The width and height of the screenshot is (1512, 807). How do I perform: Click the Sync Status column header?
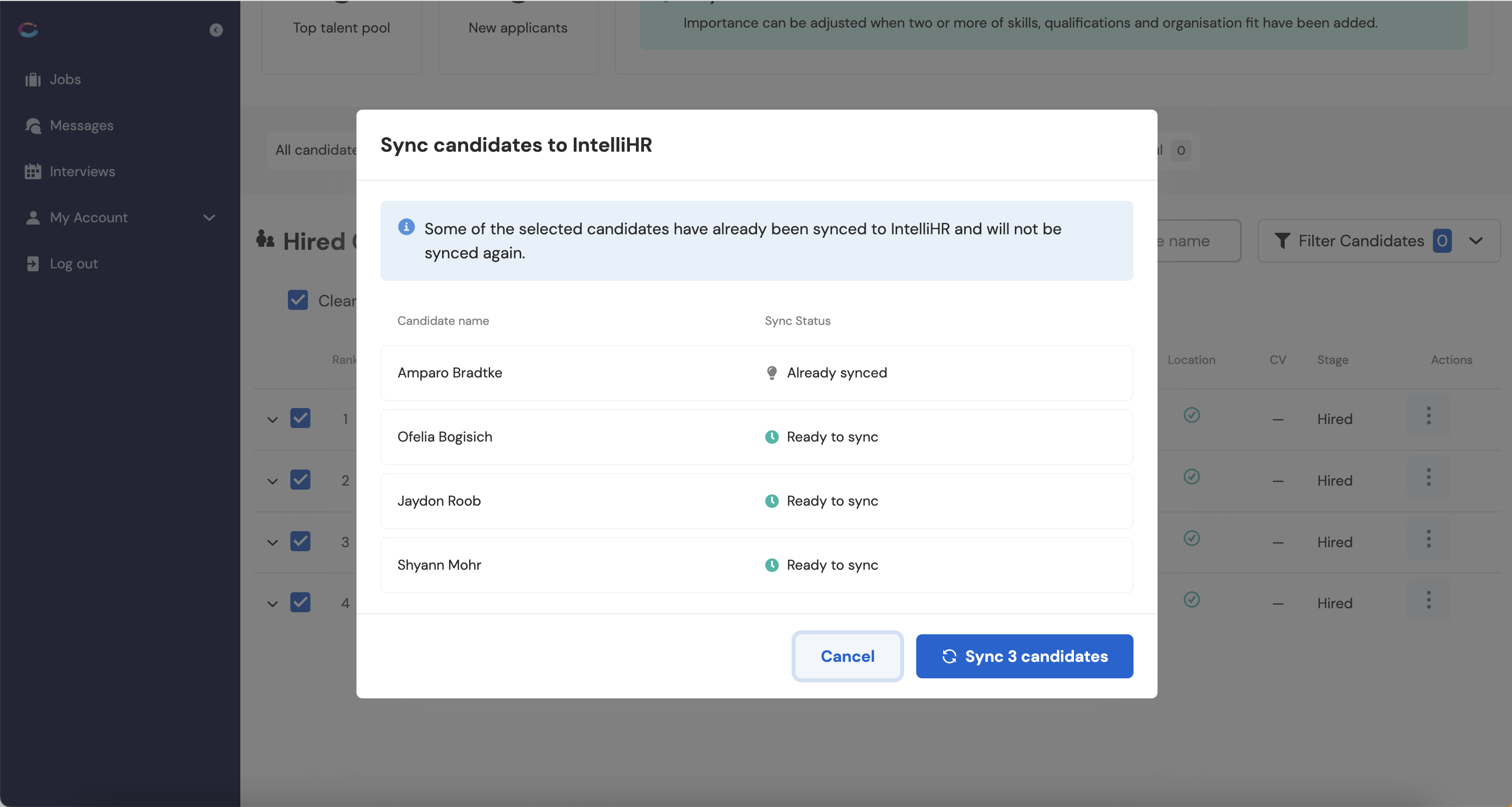pos(797,320)
